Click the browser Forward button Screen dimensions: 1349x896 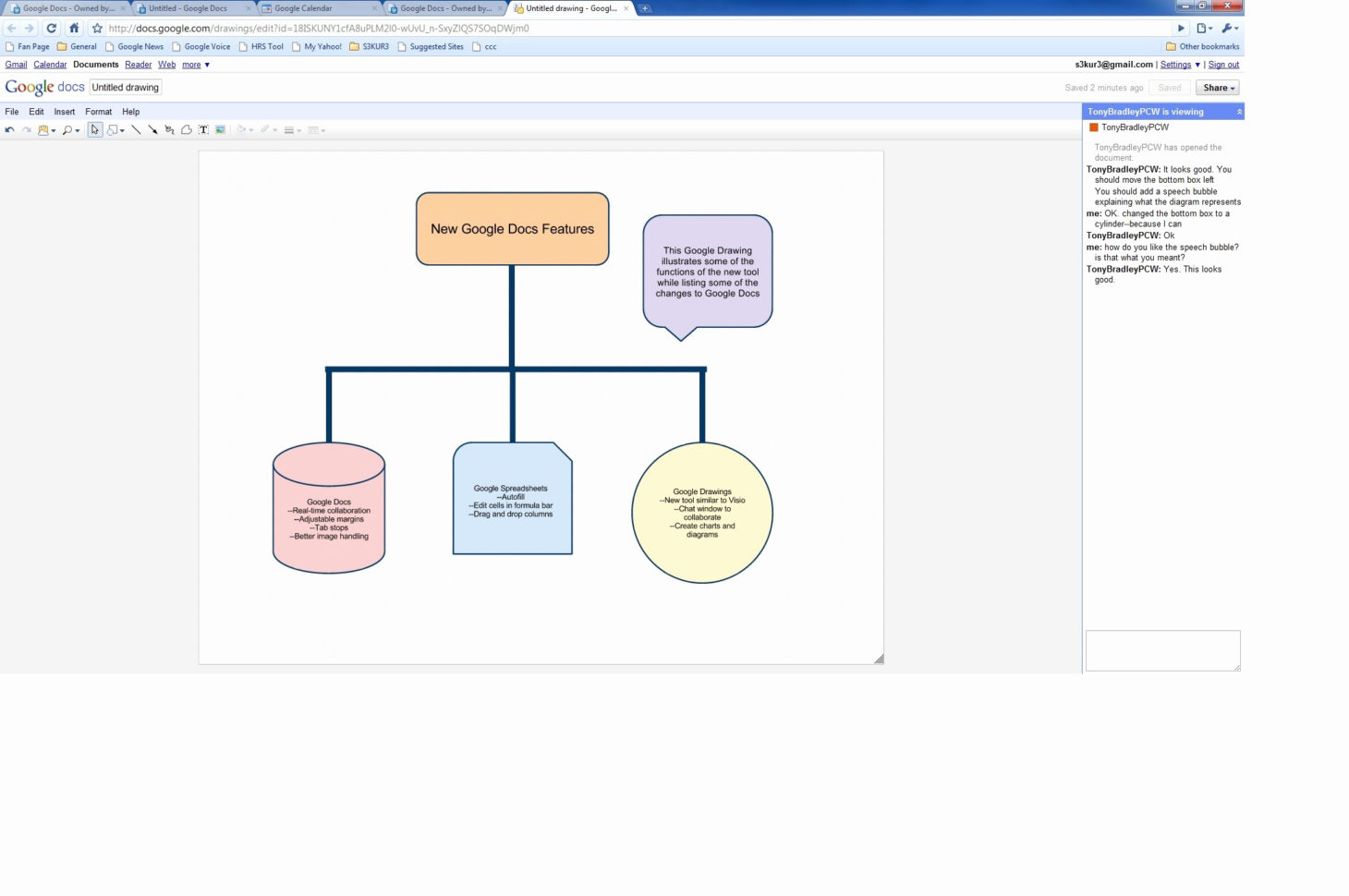click(30, 29)
